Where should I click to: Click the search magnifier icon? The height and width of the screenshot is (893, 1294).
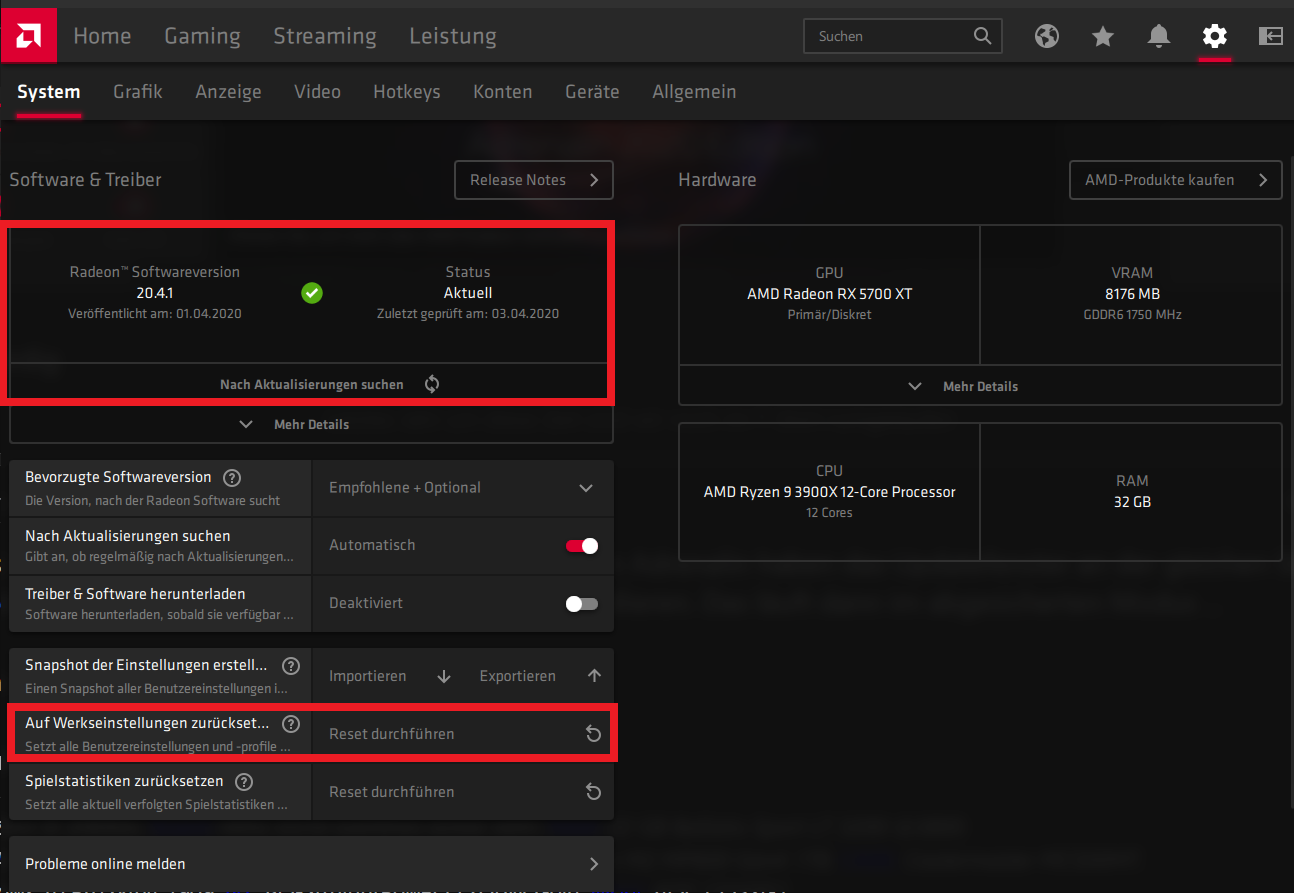click(983, 36)
